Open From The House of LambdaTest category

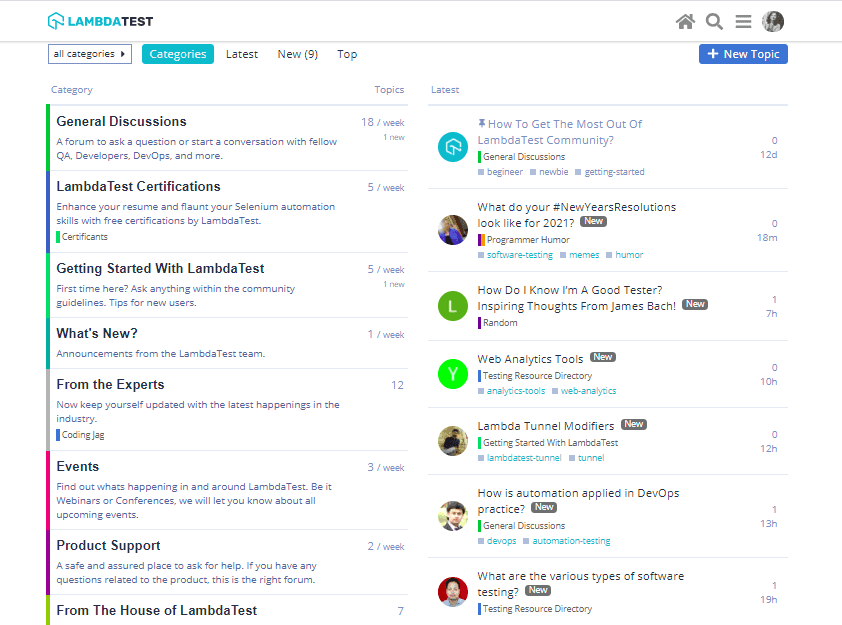coord(157,611)
